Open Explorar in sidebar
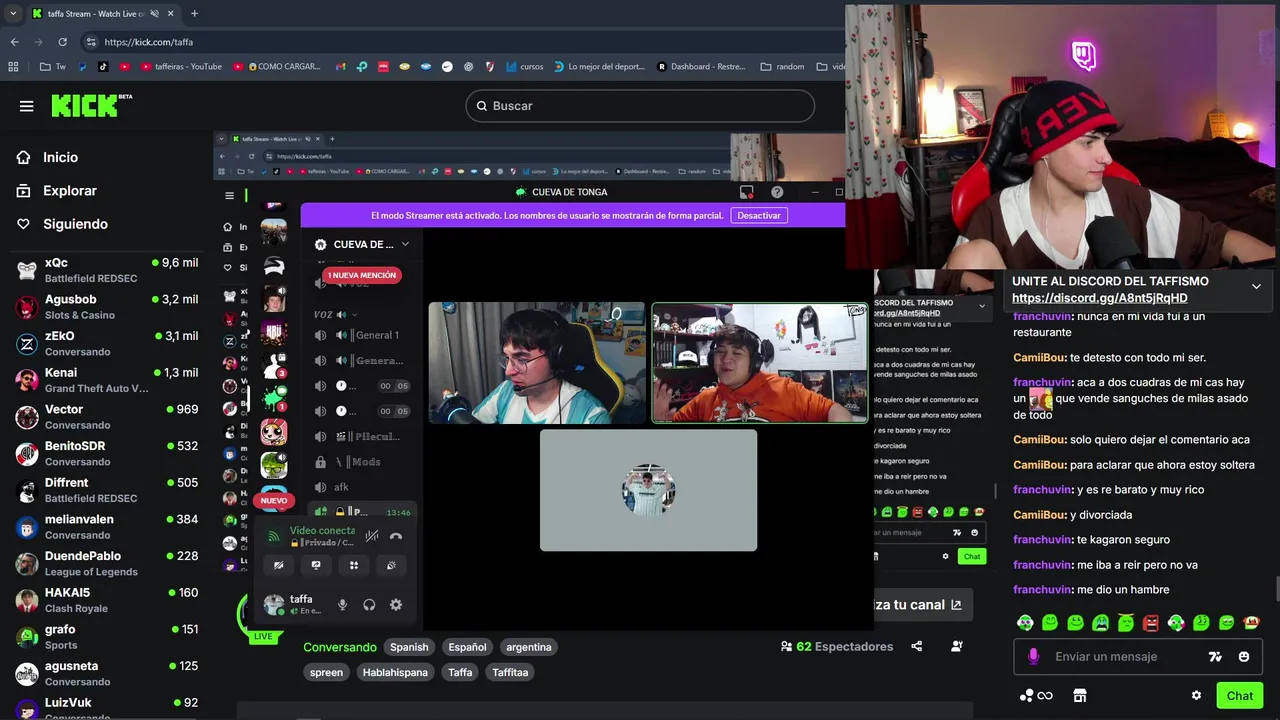This screenshot has height=720, width=1280. [x=57, y=190]
